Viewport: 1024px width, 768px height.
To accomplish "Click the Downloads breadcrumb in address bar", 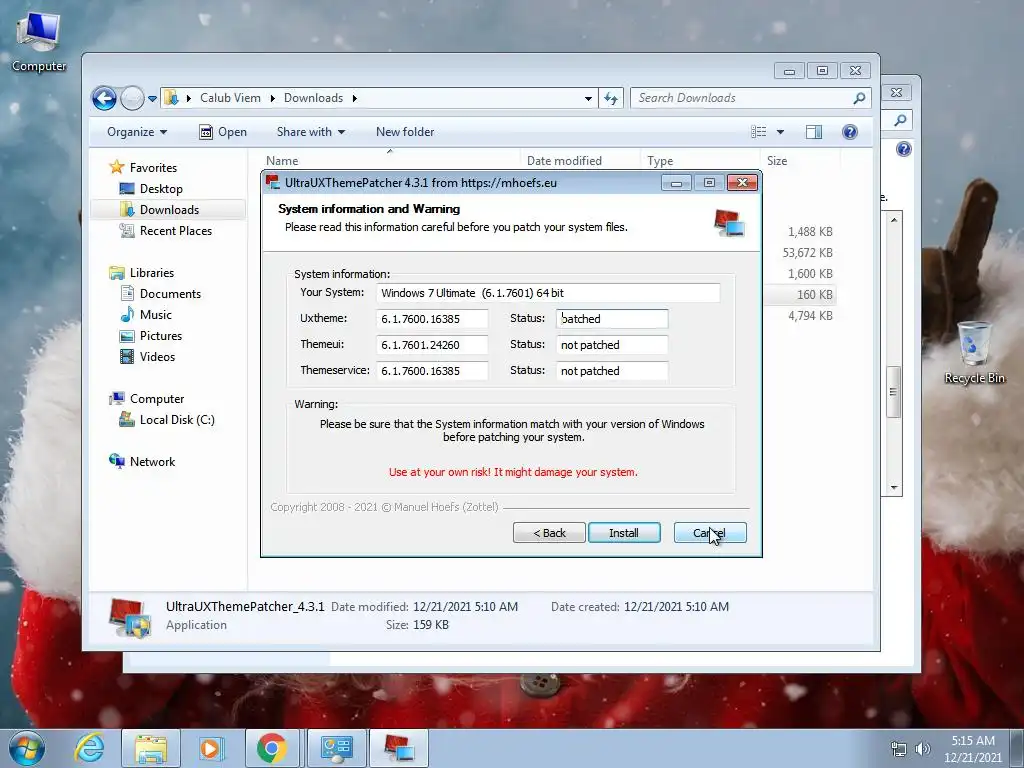I will 313,98.
